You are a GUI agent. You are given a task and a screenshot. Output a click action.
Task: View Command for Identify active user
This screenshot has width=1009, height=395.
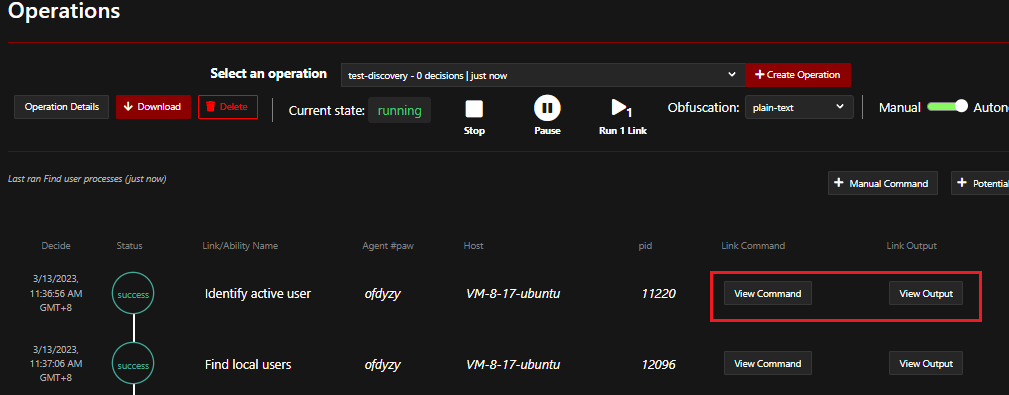coord(768,293)
